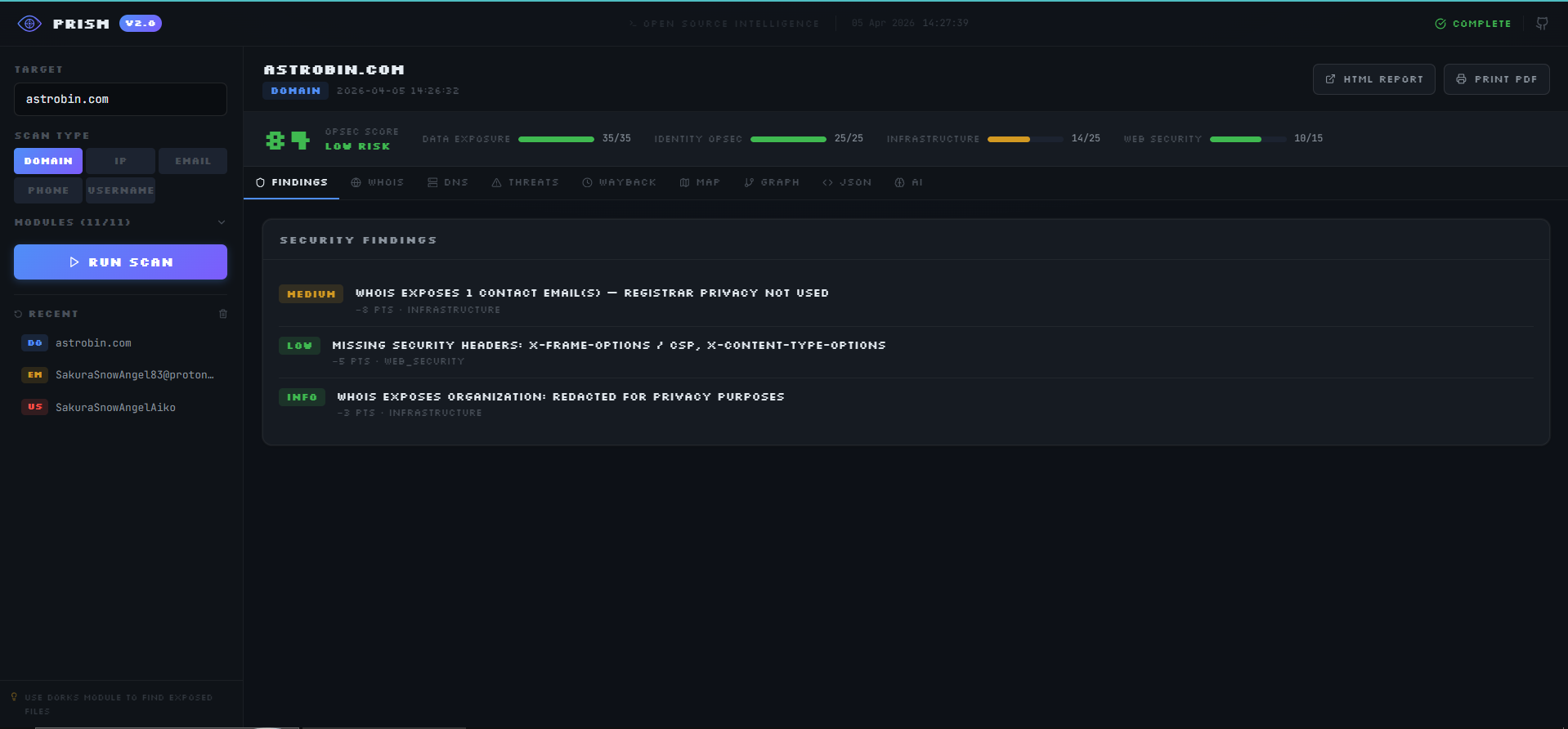Open the GitHub cat icon link
The width and height of the screenshot is (1568, 729).
(x=1542, y=24)
